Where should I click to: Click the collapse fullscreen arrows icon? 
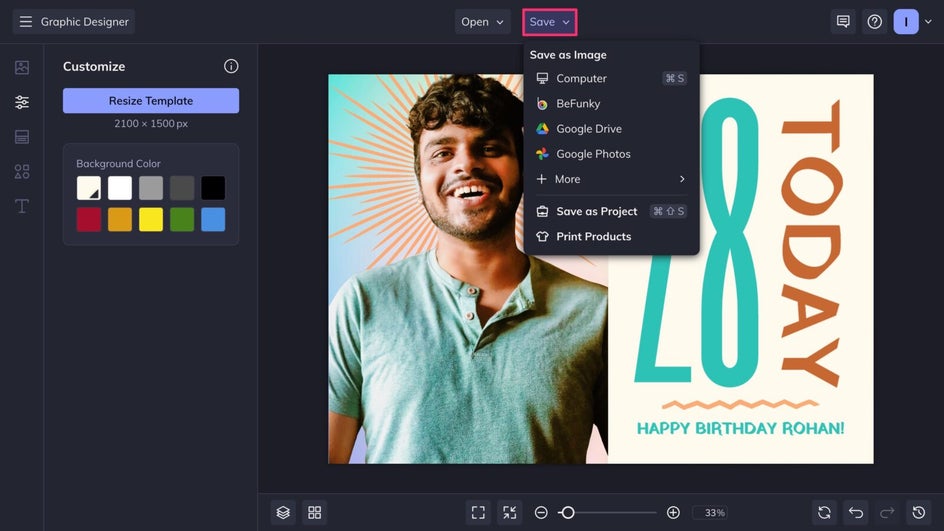(x=509, y=512)
